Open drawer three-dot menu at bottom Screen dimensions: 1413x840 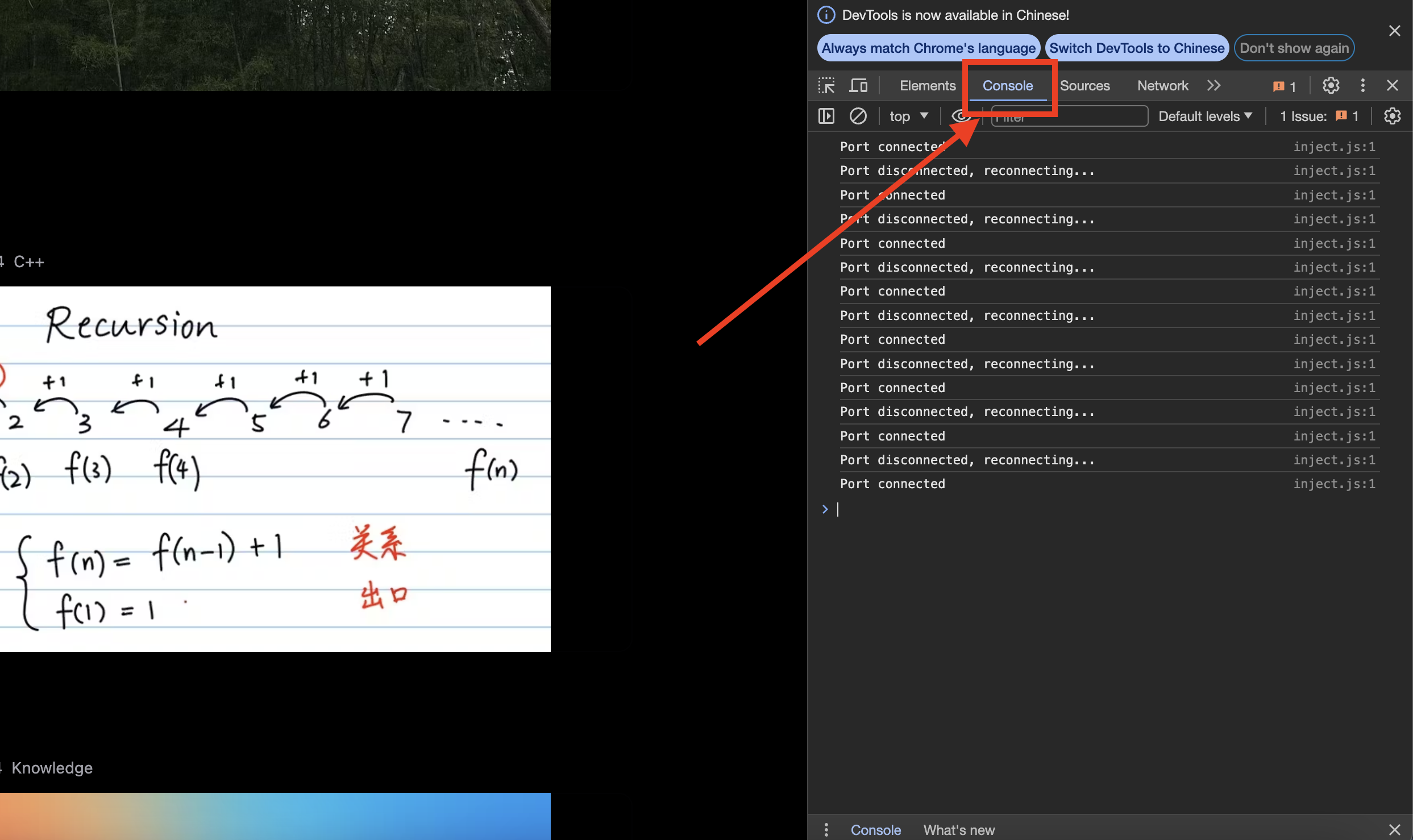(x=826, y=830)
